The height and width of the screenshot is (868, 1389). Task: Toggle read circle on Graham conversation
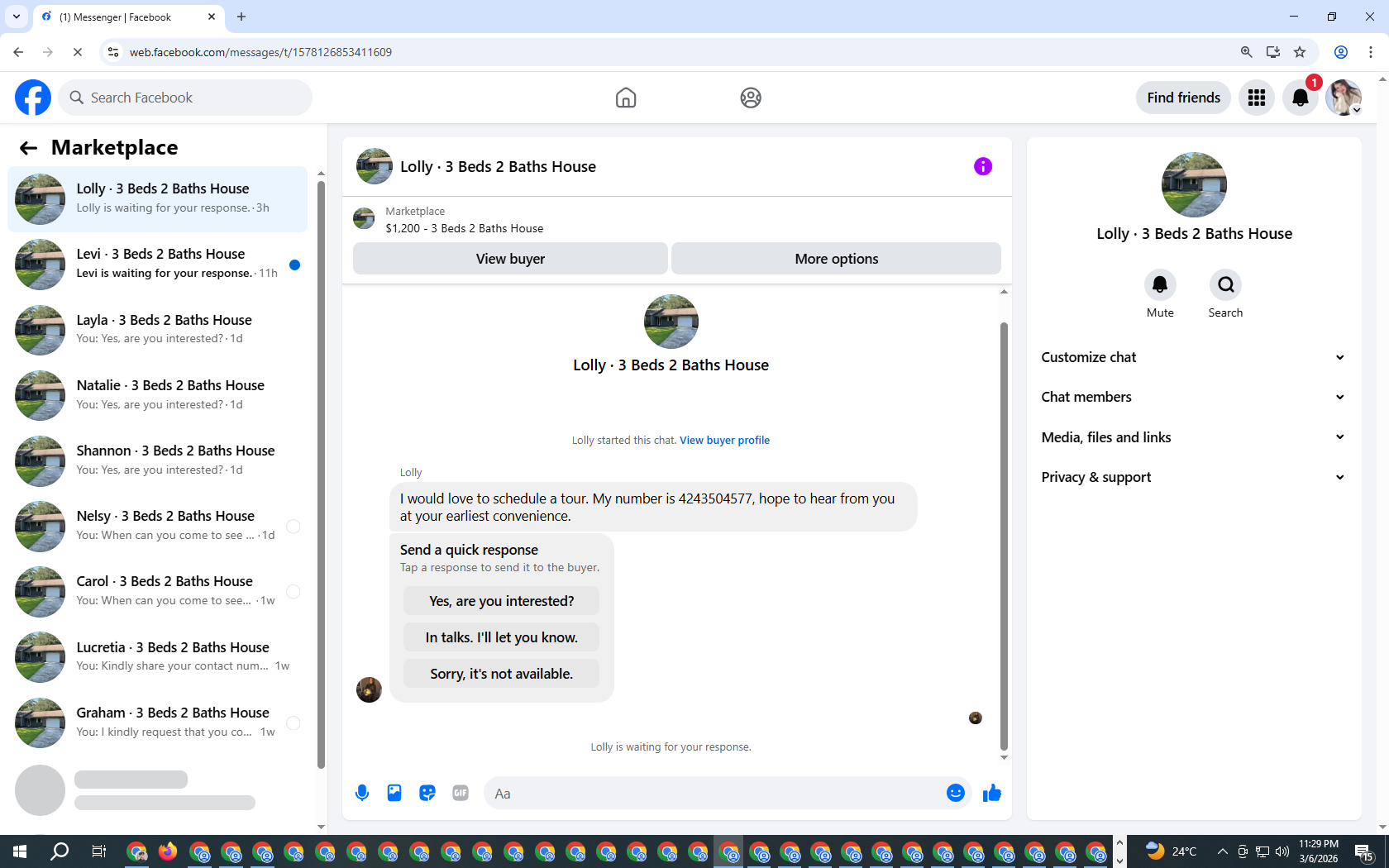click(x=293, y=723)
